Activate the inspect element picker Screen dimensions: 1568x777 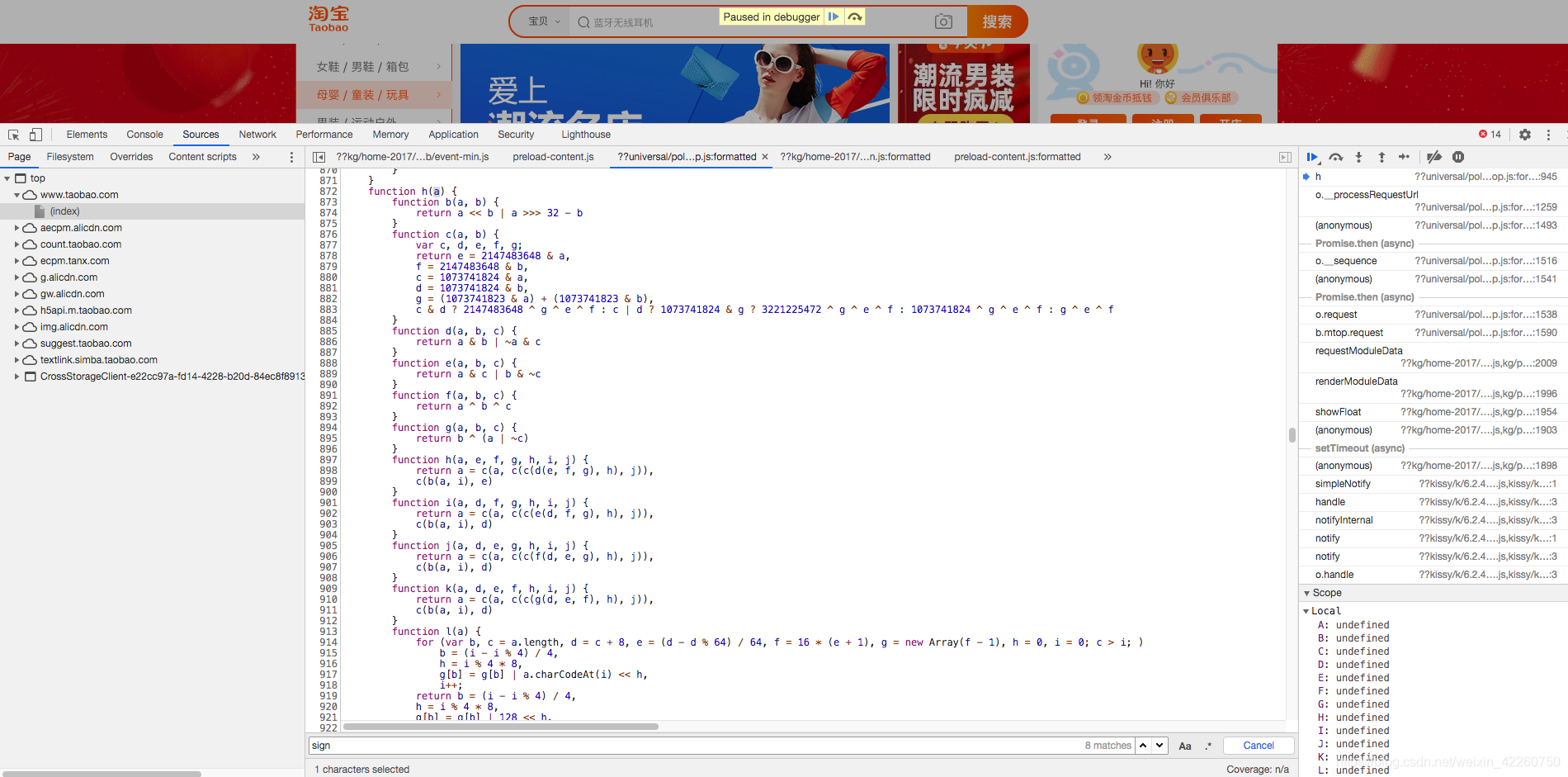[x=13, y=135]
